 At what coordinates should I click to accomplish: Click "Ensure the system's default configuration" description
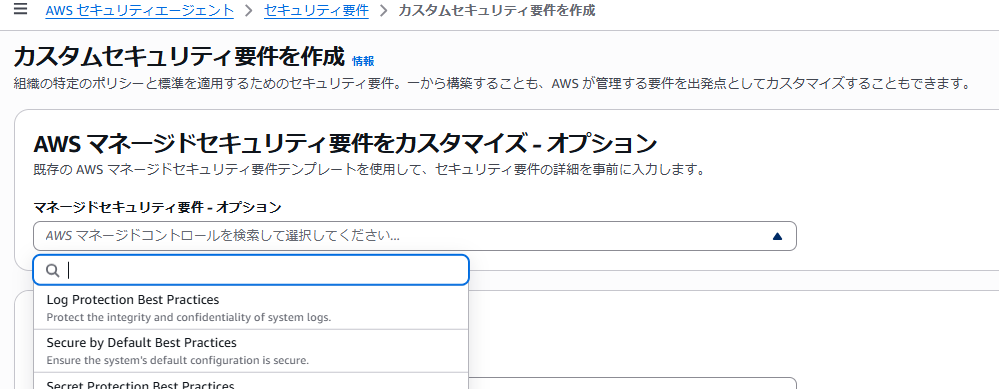tap(178, 360)
